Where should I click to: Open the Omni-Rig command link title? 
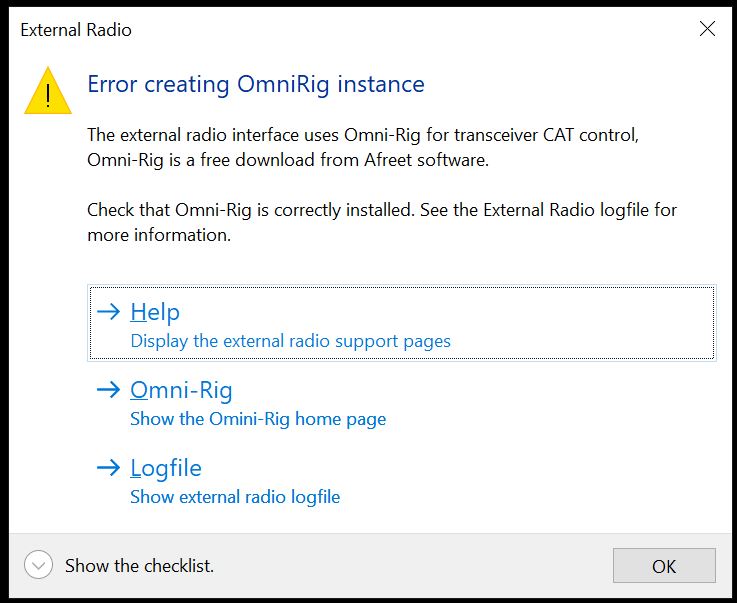tap(181, 390)
